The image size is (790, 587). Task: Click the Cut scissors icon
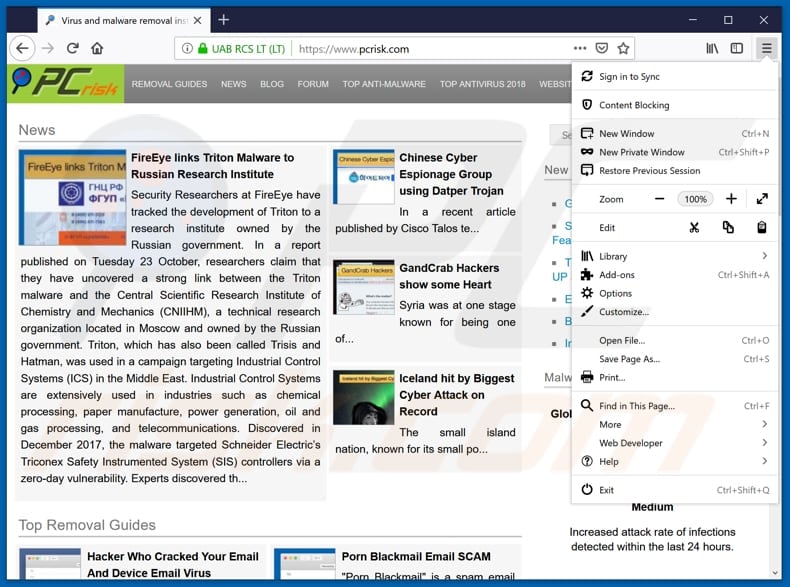tap(694, 228)
